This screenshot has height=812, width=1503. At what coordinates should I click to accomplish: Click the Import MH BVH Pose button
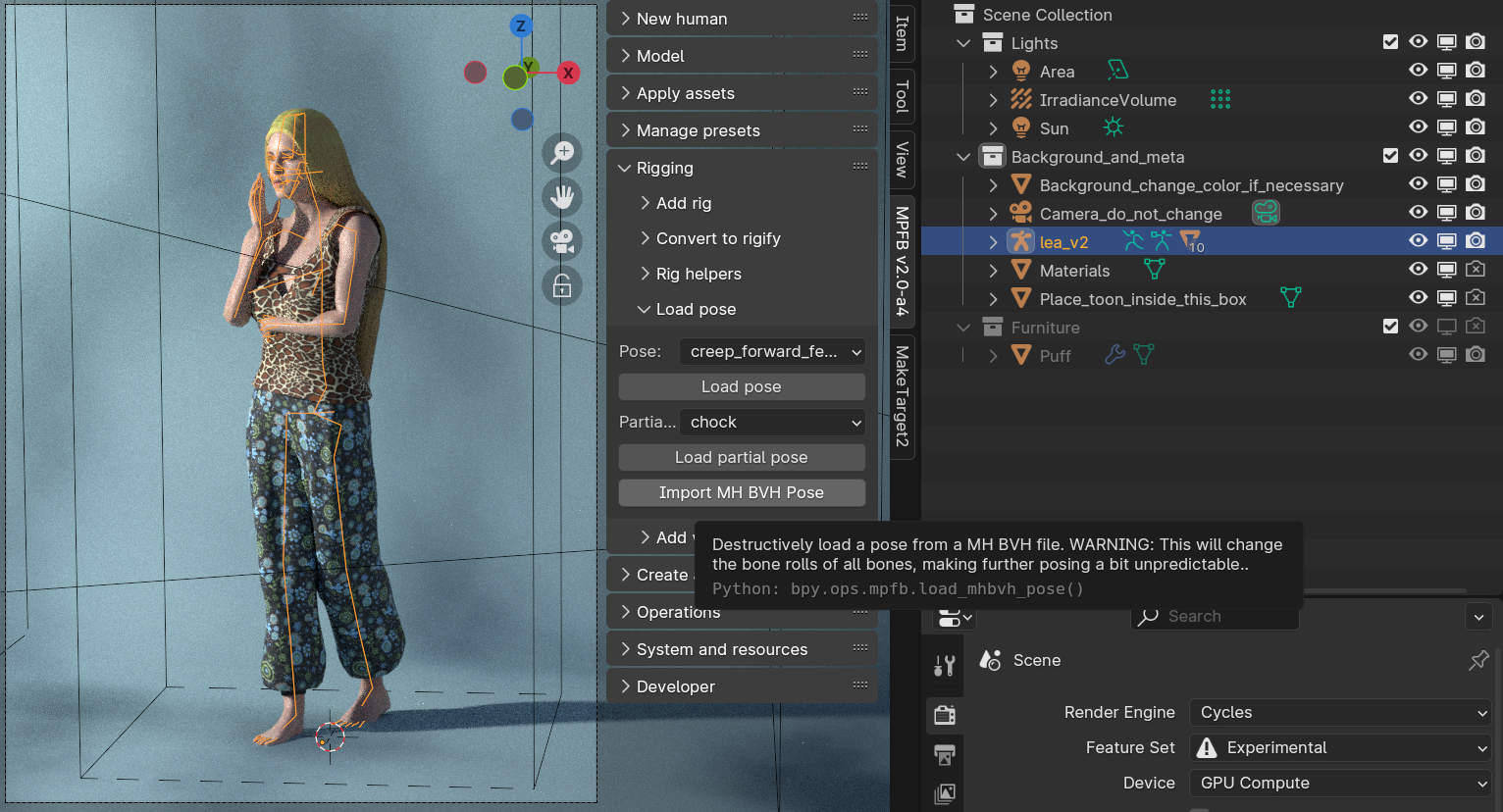[742, 492]
